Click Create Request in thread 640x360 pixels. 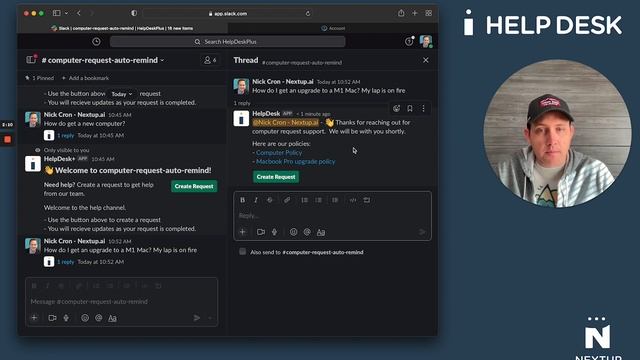click(x=276, y=177)
